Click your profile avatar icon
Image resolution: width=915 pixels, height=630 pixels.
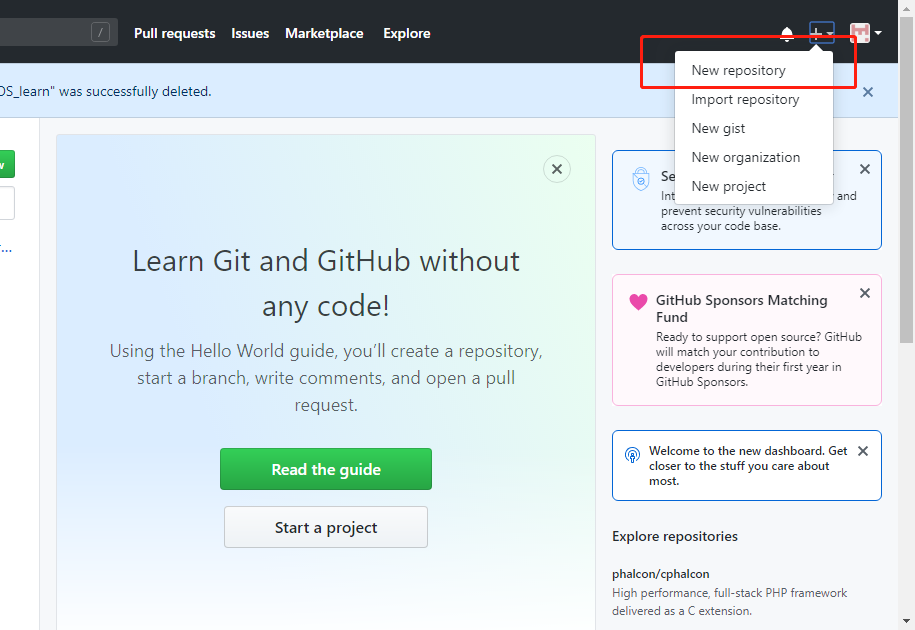point(857,33)
